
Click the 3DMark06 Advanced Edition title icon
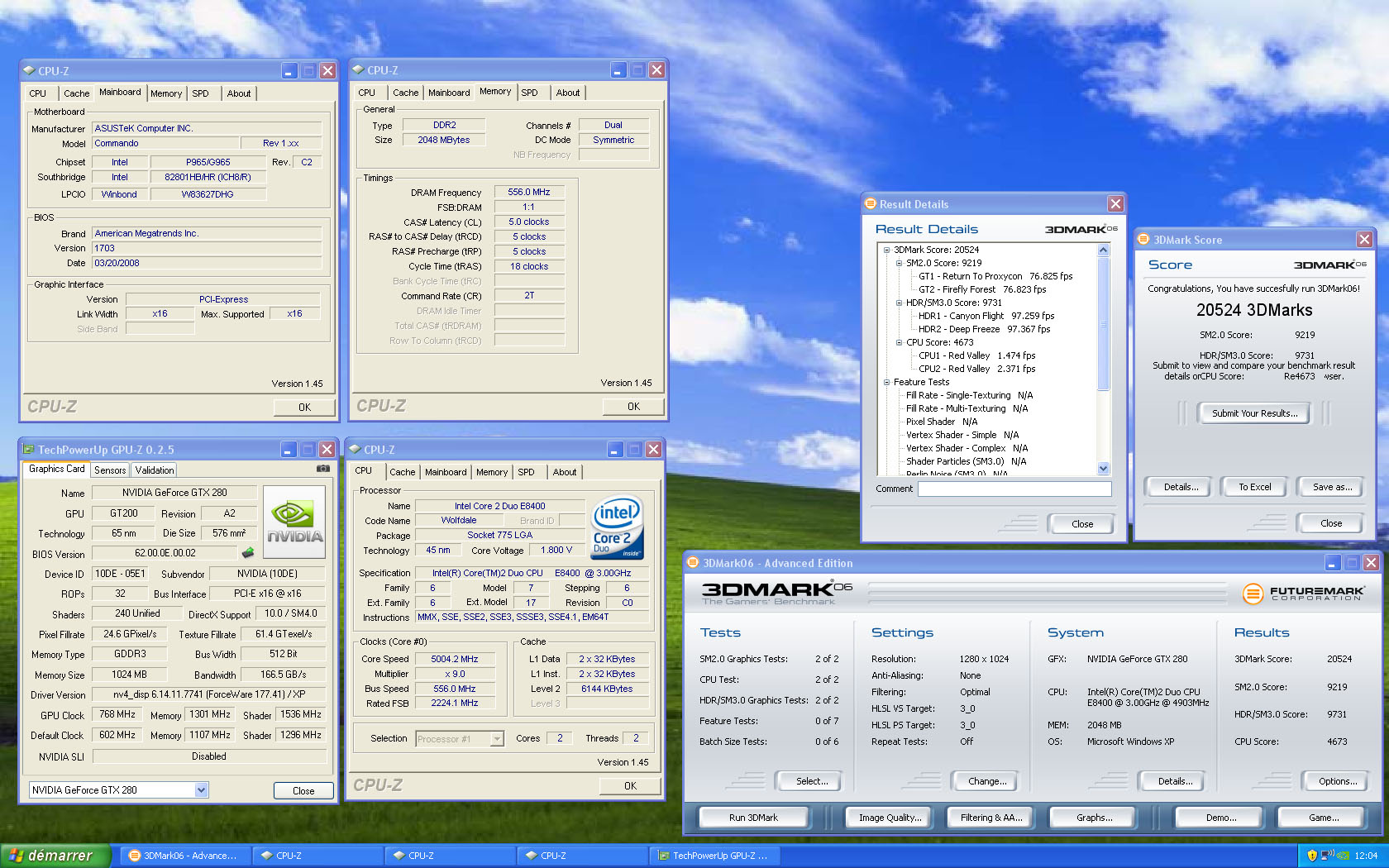693,563
